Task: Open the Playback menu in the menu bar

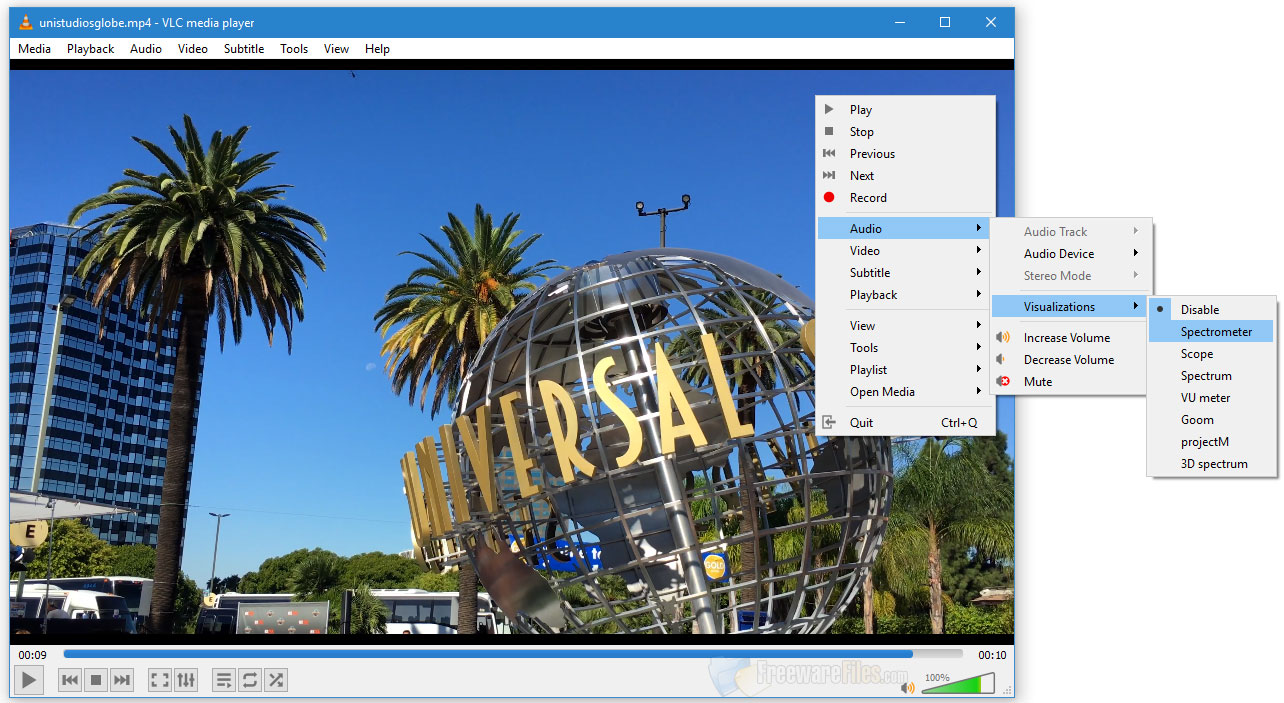Action: [x=91, y=49]
